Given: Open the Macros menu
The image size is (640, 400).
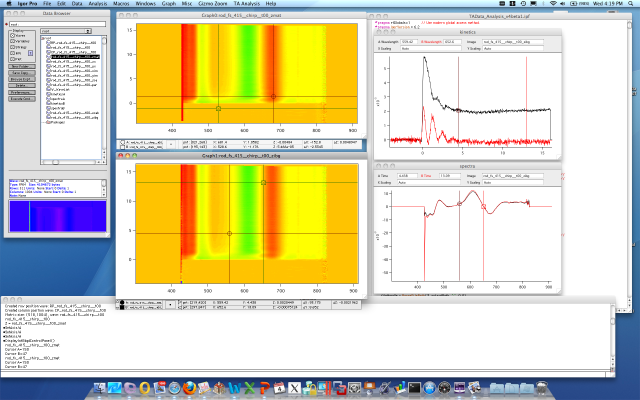Looking at the screenshot, I should click(x=121, y=3).
